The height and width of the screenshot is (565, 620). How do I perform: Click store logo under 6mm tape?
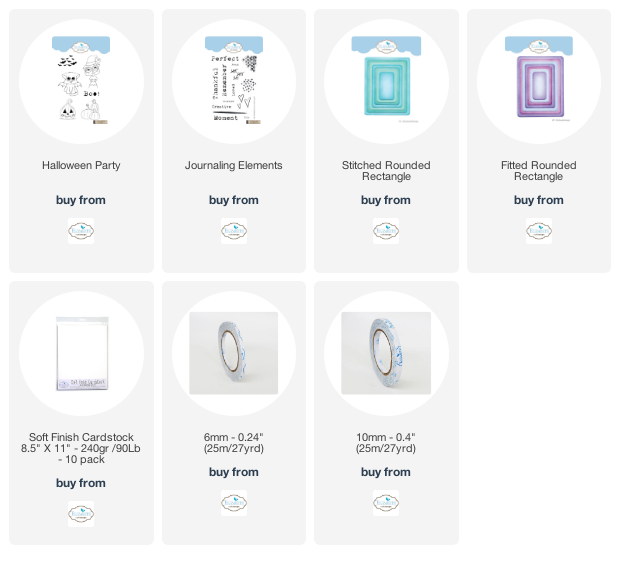(x=234, y=503)
